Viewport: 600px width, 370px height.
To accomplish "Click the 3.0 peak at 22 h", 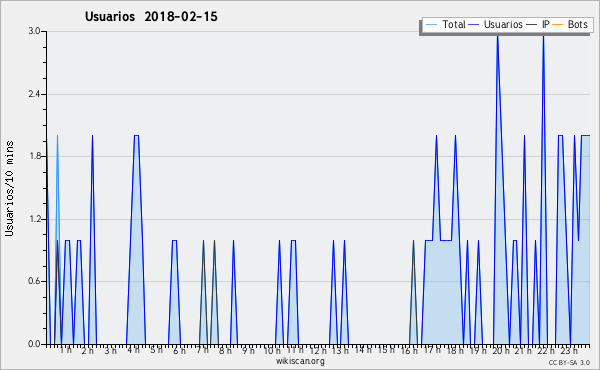I will pos(543,37).
